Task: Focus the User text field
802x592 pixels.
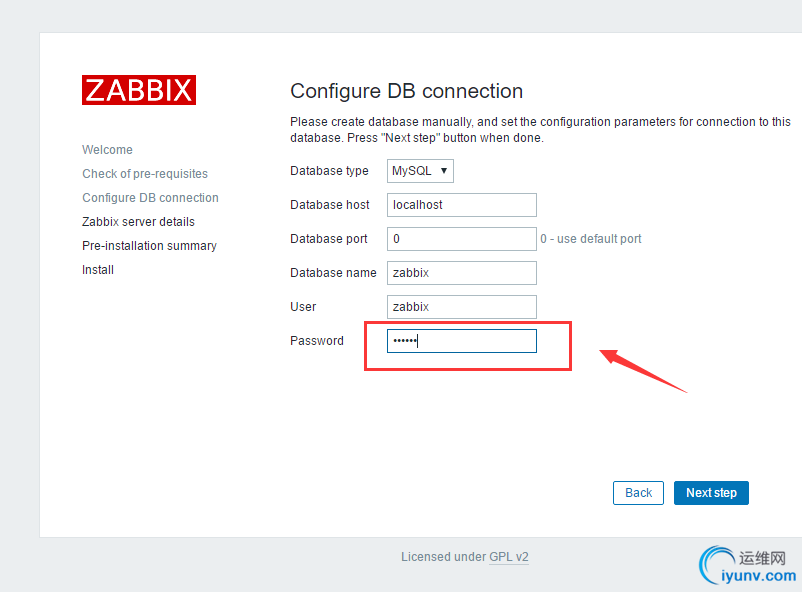Action: coord(461,307)
